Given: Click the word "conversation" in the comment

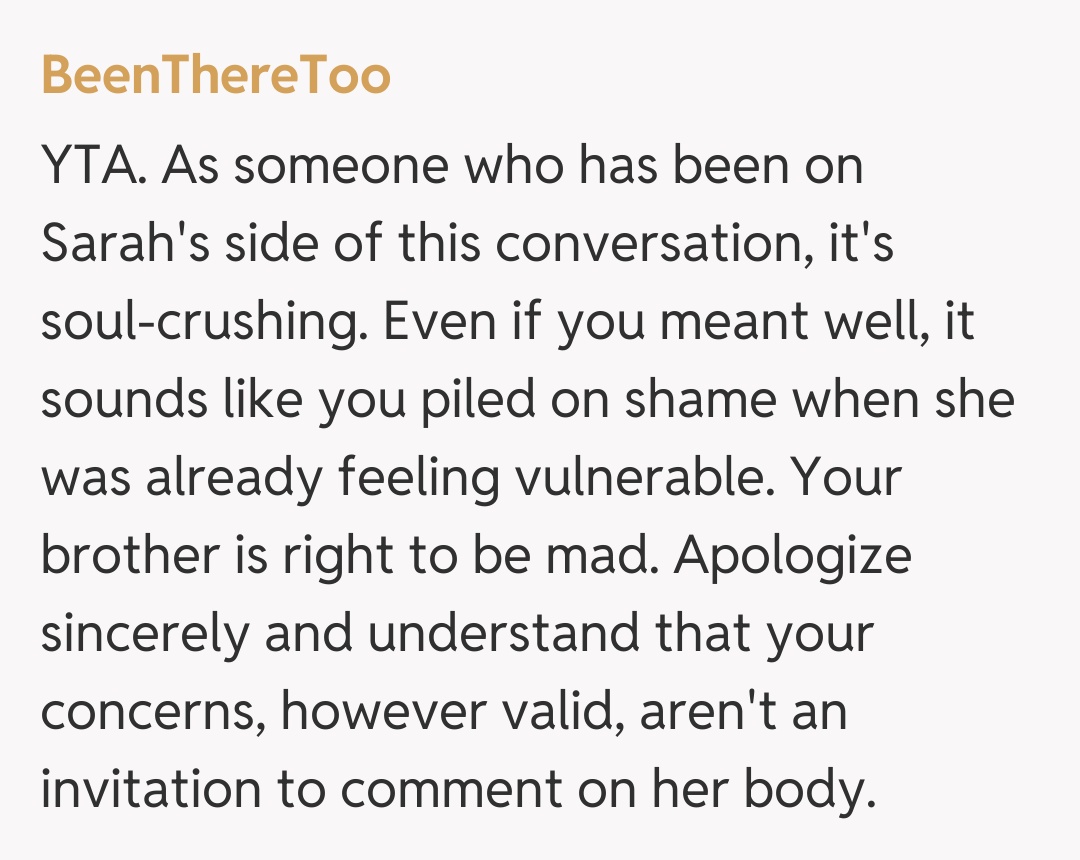Looking at the screenshot, I should coord(658,245).
